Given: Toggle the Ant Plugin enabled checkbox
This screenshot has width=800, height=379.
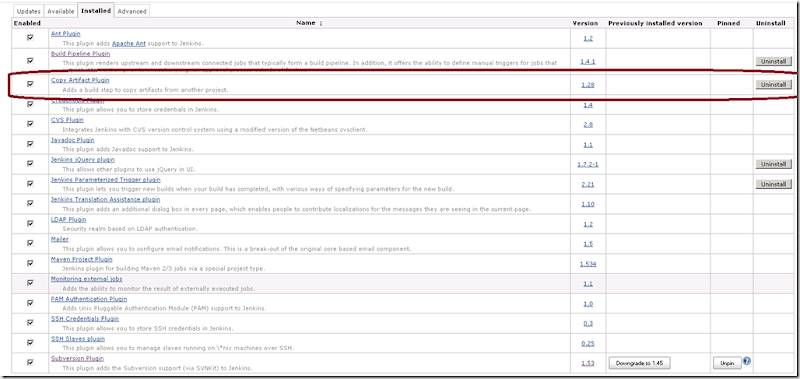Looking at the screenshot, I should (30, 38).
